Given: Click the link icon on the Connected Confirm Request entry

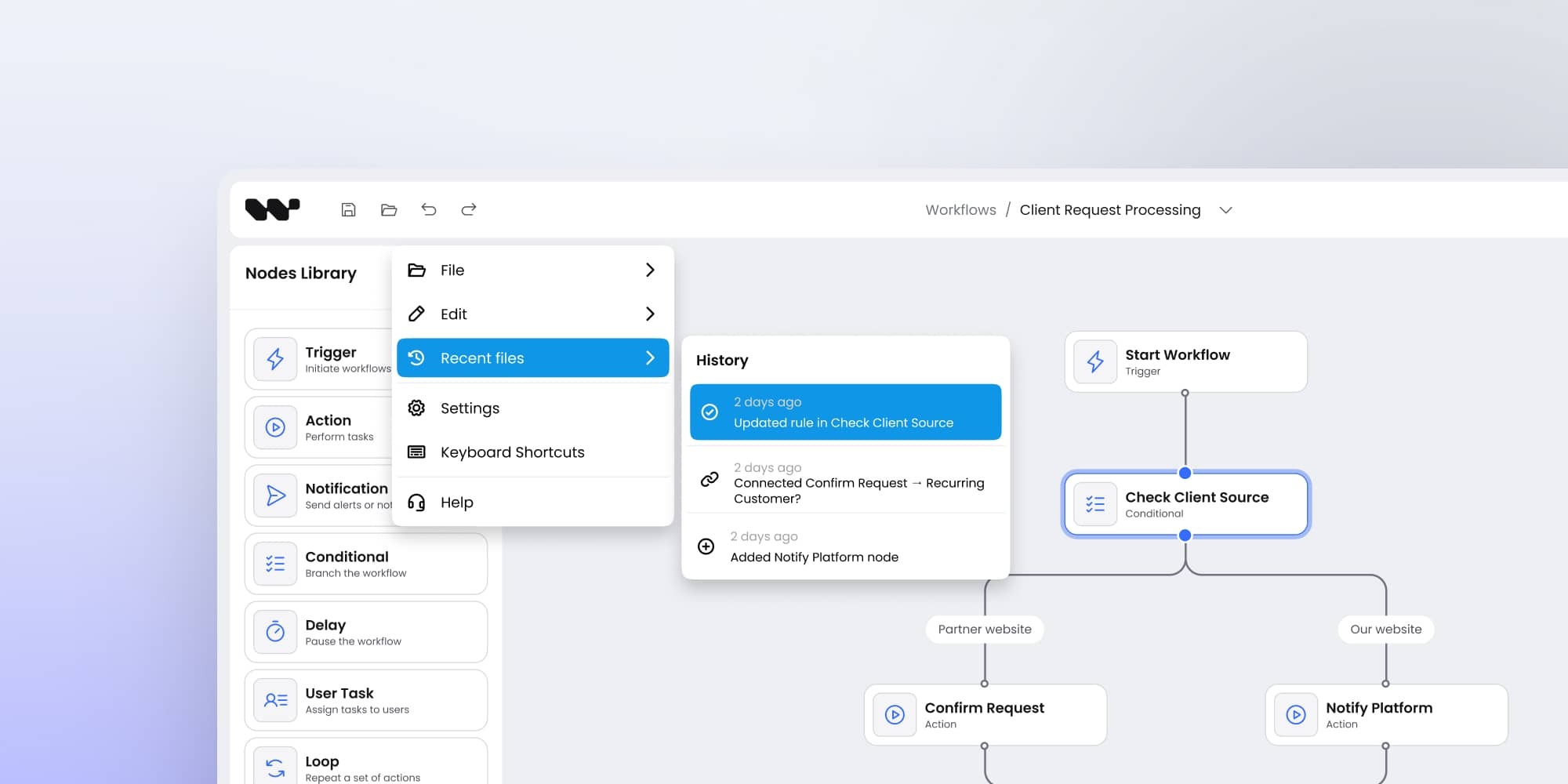Looking at the screenshot, I should (710, 479).
